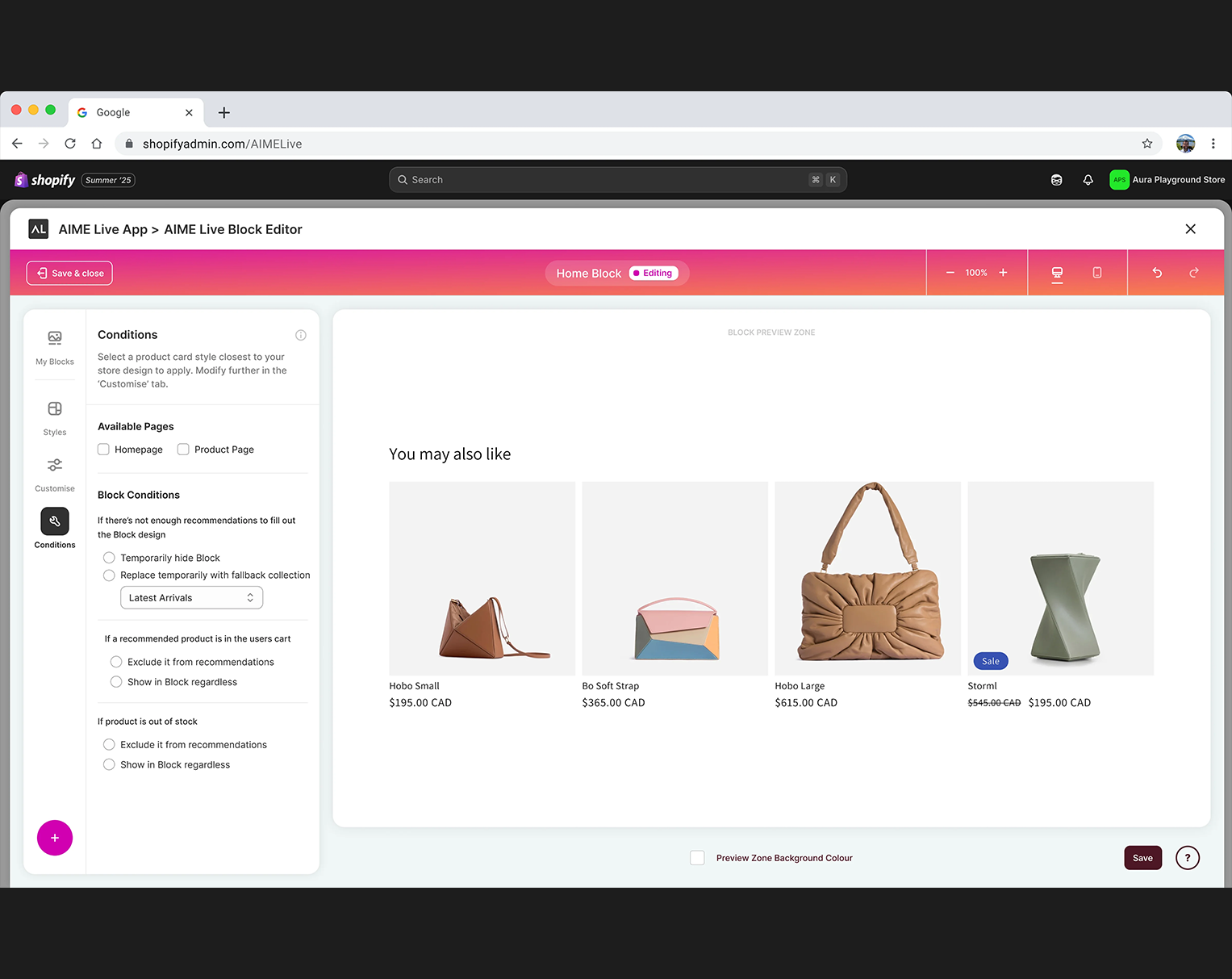Select the Google browser tab

[136, 113]
